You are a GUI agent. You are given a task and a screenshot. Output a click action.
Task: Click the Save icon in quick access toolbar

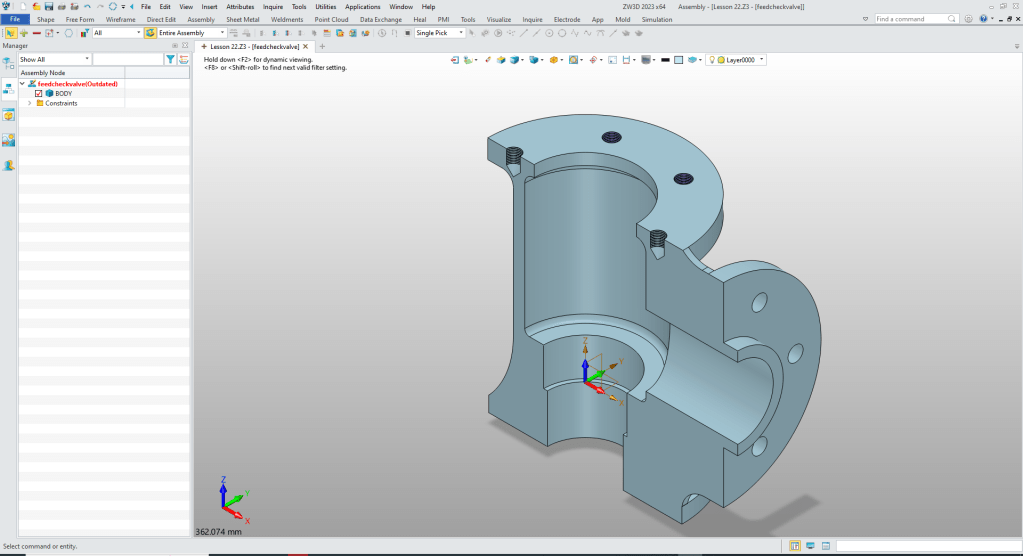(49, 6)
